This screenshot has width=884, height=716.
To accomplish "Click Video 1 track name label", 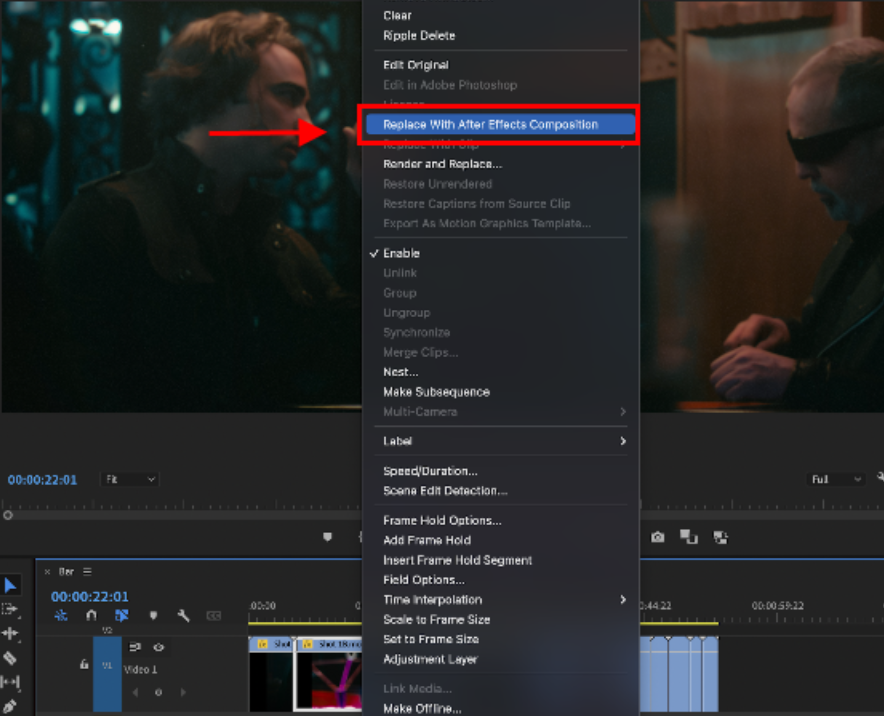I will [x=140, y=669].
